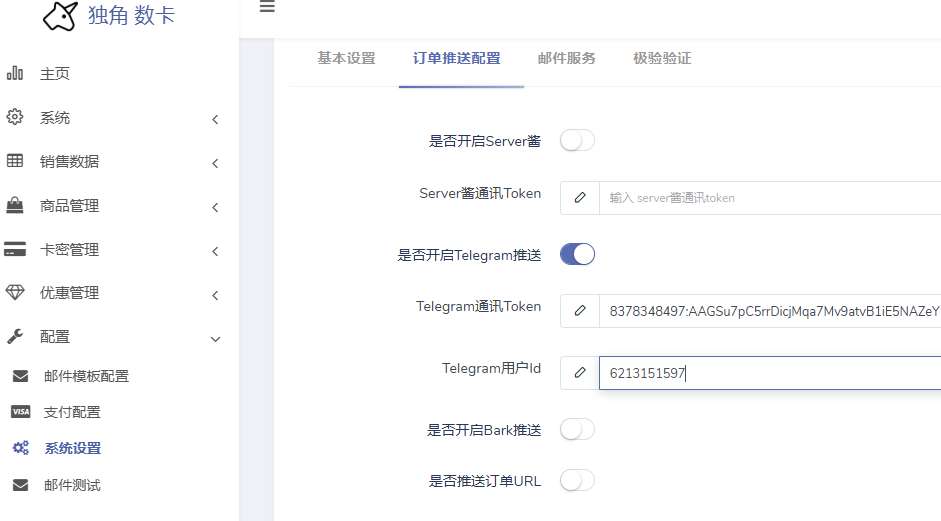Click the shopping bag 商品管理 icon

pyautogui.click(x=15, y=205)
